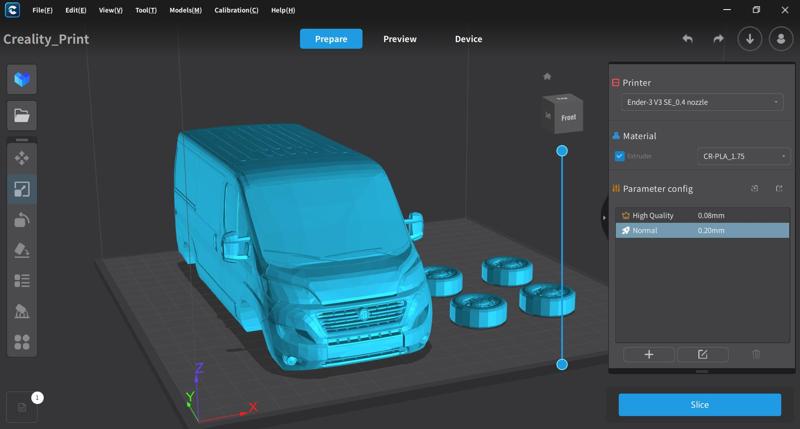This screenshot has height=429, width=800.
Task: Add new parameter profile with plus
Action: coord(649,355)
